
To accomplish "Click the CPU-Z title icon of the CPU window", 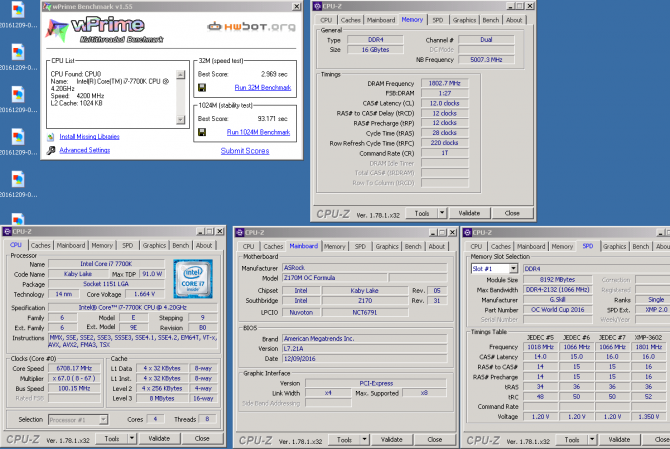I will click(7, 232).
